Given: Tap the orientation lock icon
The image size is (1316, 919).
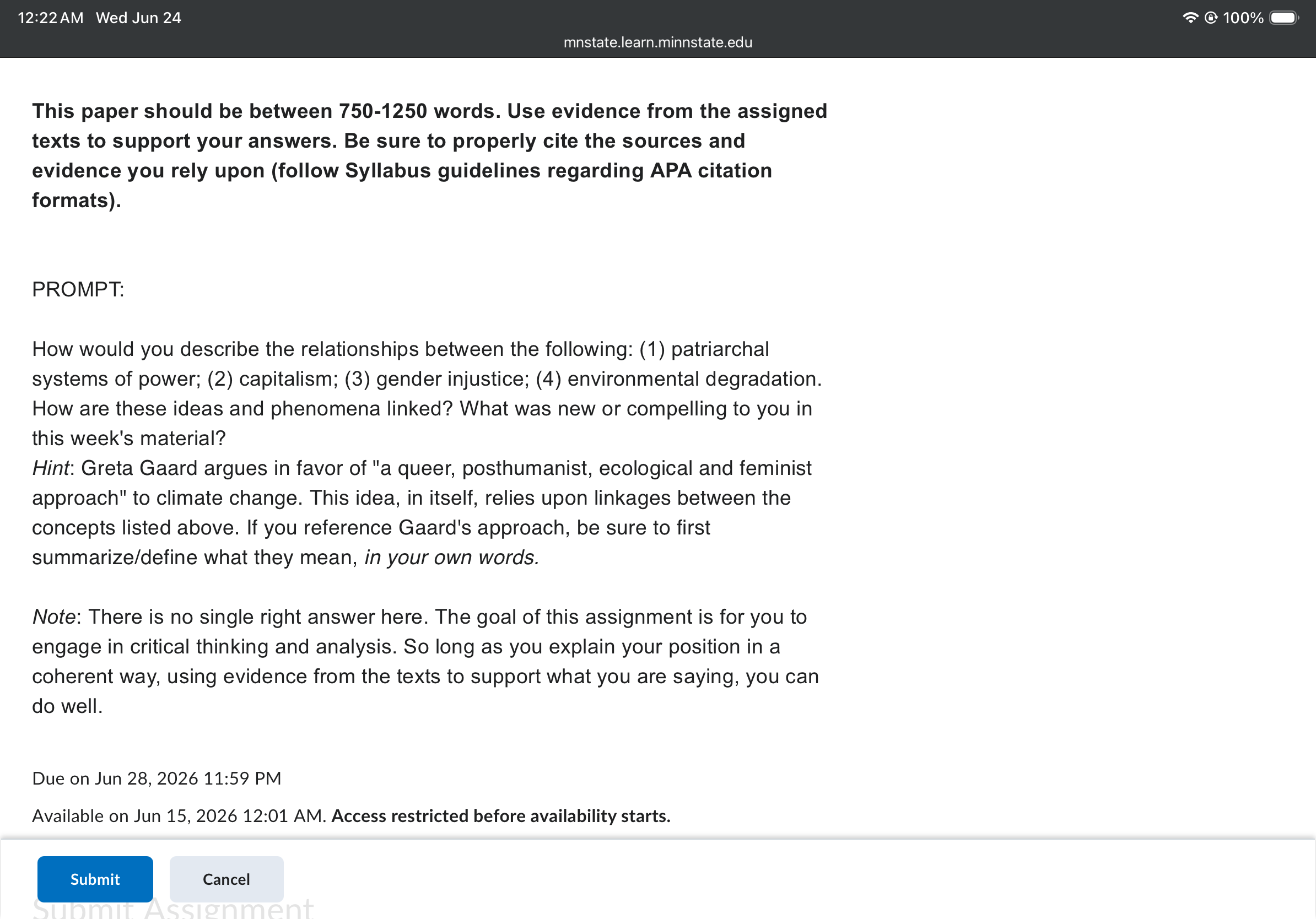Looking at the screenshot, I should pos(1211,18).
